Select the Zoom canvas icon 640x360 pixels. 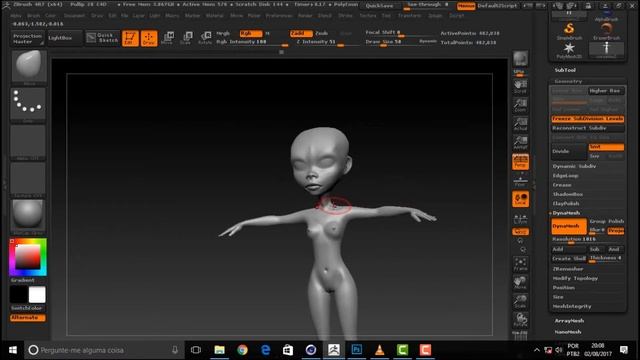[520, 105]
